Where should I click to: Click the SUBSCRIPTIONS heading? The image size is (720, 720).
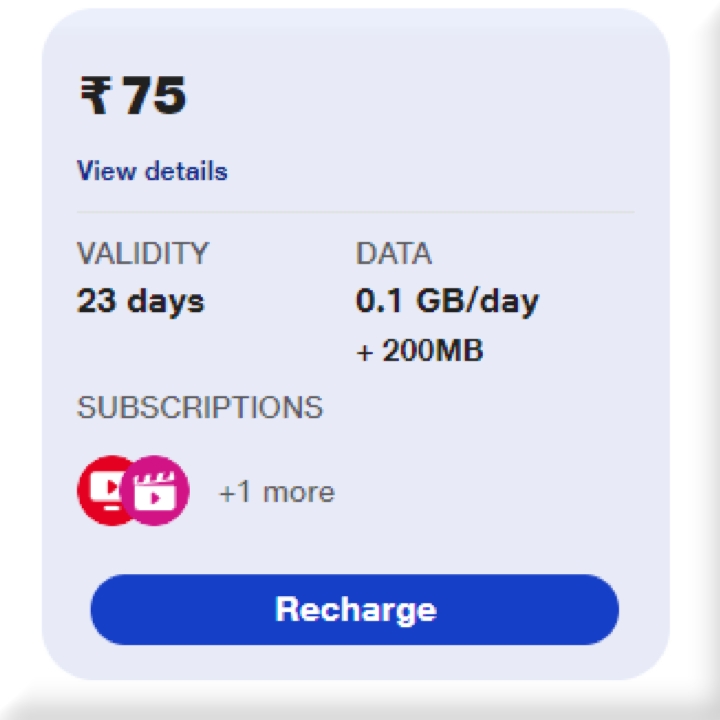200,407
